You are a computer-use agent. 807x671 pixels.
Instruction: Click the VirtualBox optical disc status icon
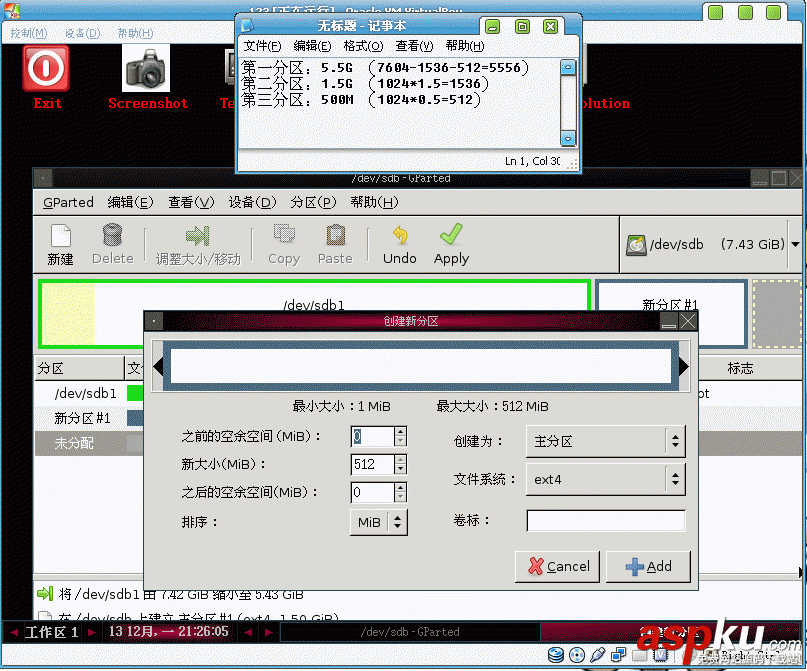(x=577, y=655)
